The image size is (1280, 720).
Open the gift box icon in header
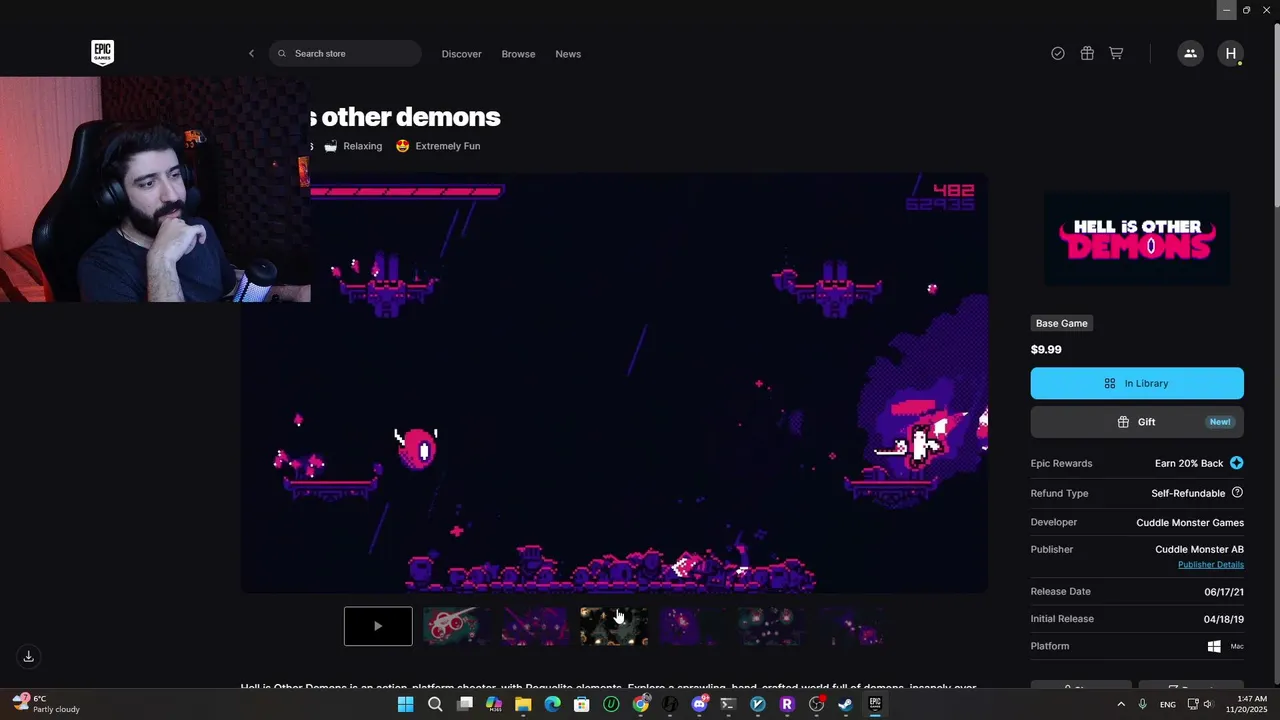pos(1087,54)
